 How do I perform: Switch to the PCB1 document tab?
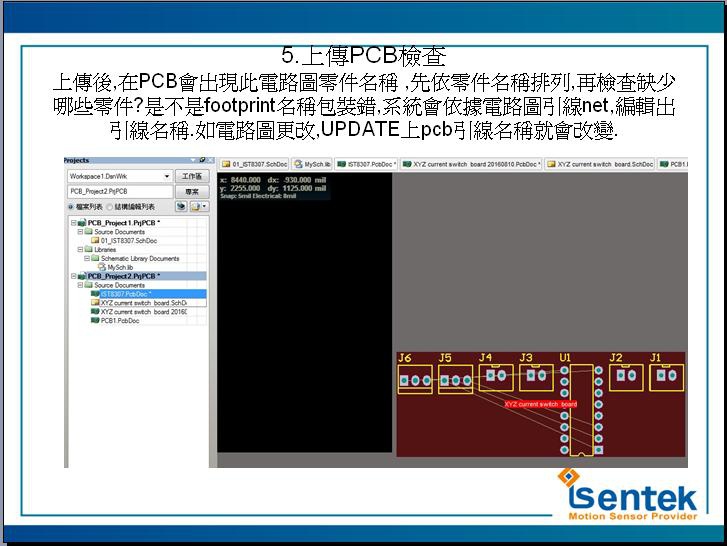coord(673,164)
